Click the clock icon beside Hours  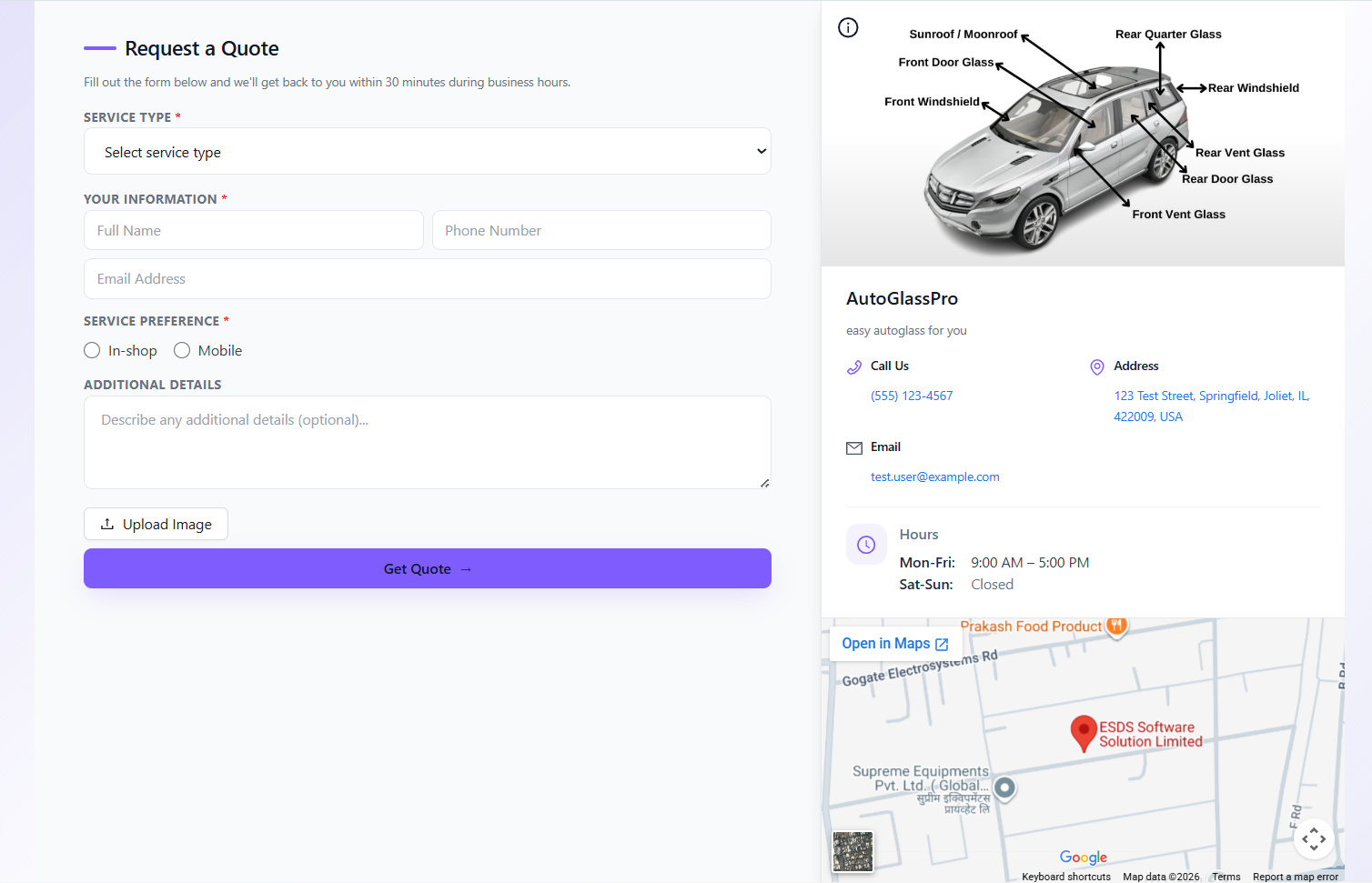[866, 545]
